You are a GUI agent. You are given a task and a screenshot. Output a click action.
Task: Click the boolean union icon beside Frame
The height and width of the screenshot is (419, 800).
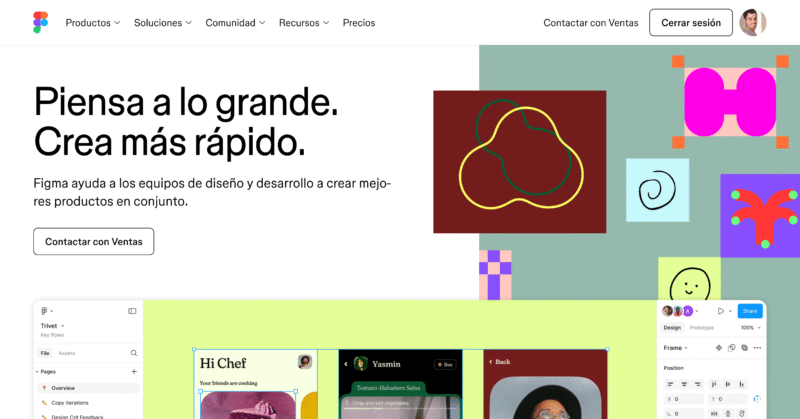[x=744, y=348]
